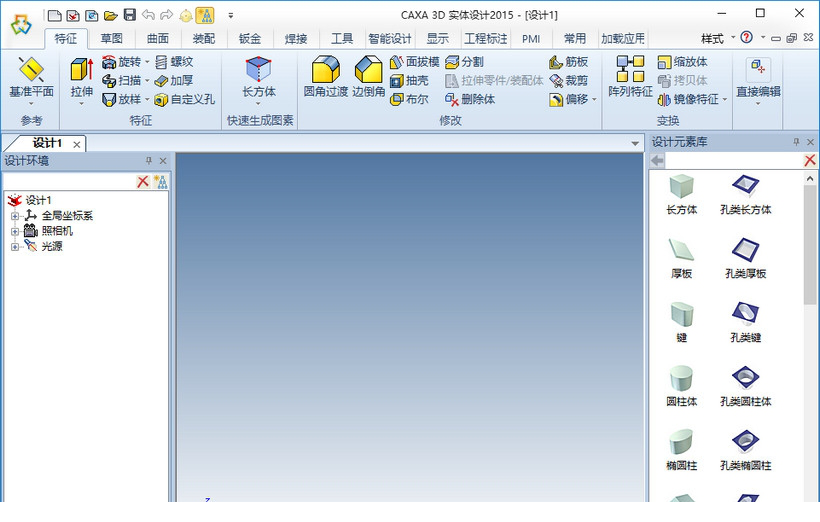Click the 布尔 boolean tool
This screenshot has width=820, height=522.
(x=409, y=99)
